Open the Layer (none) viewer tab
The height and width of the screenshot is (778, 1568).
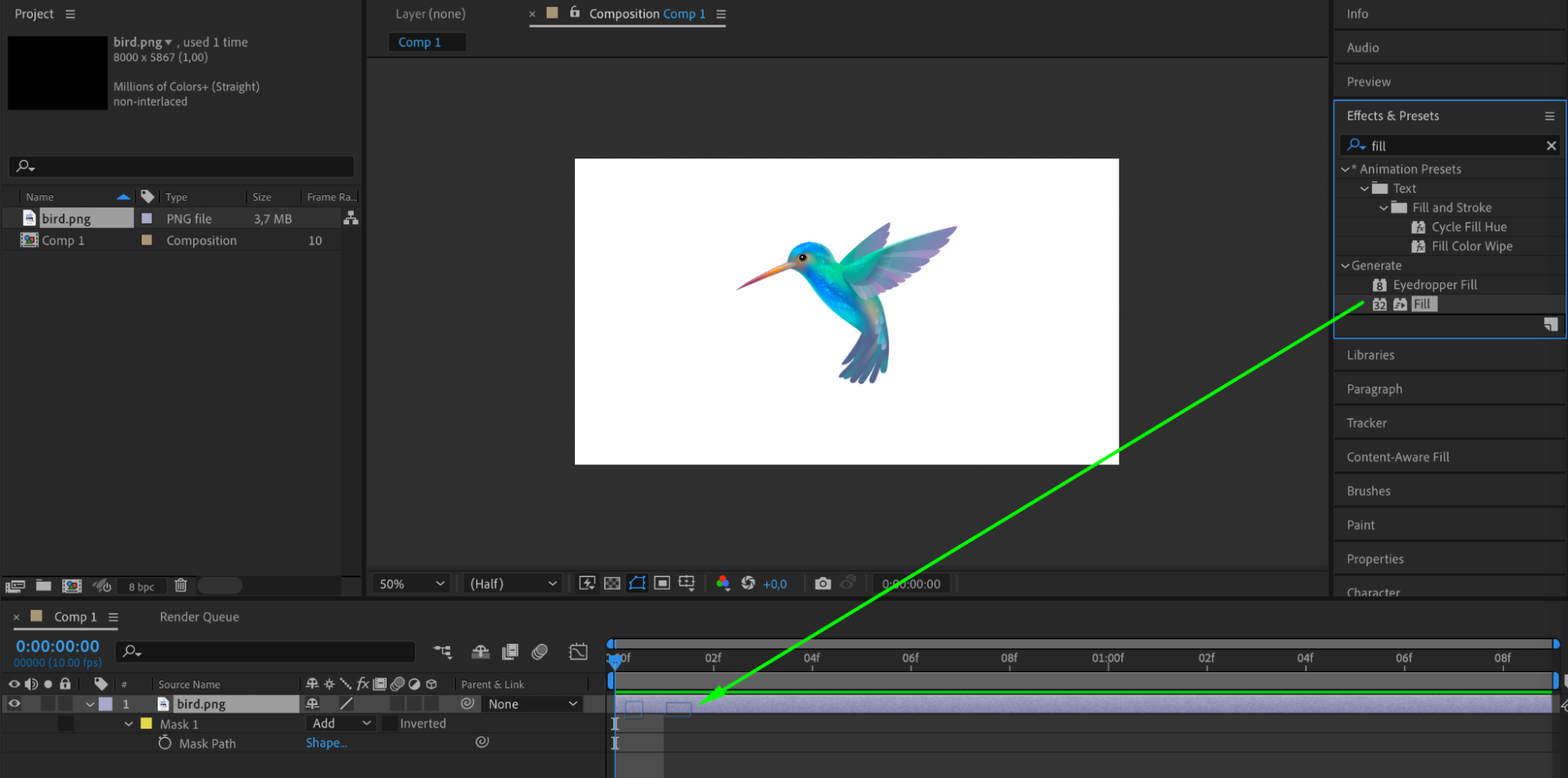click(x=430, y=14)
